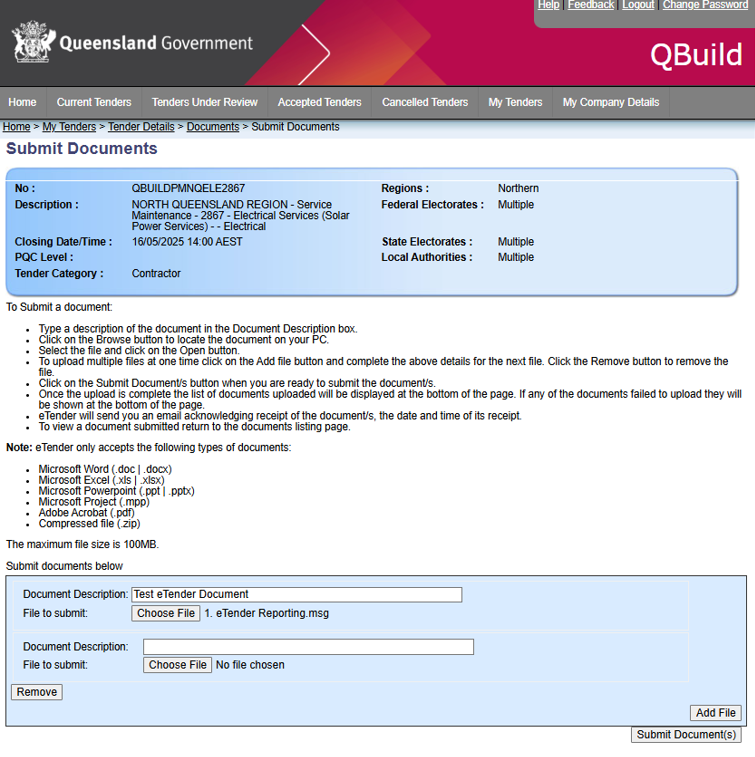Go back to Tender Details breadcrumb

click(141, 127)
